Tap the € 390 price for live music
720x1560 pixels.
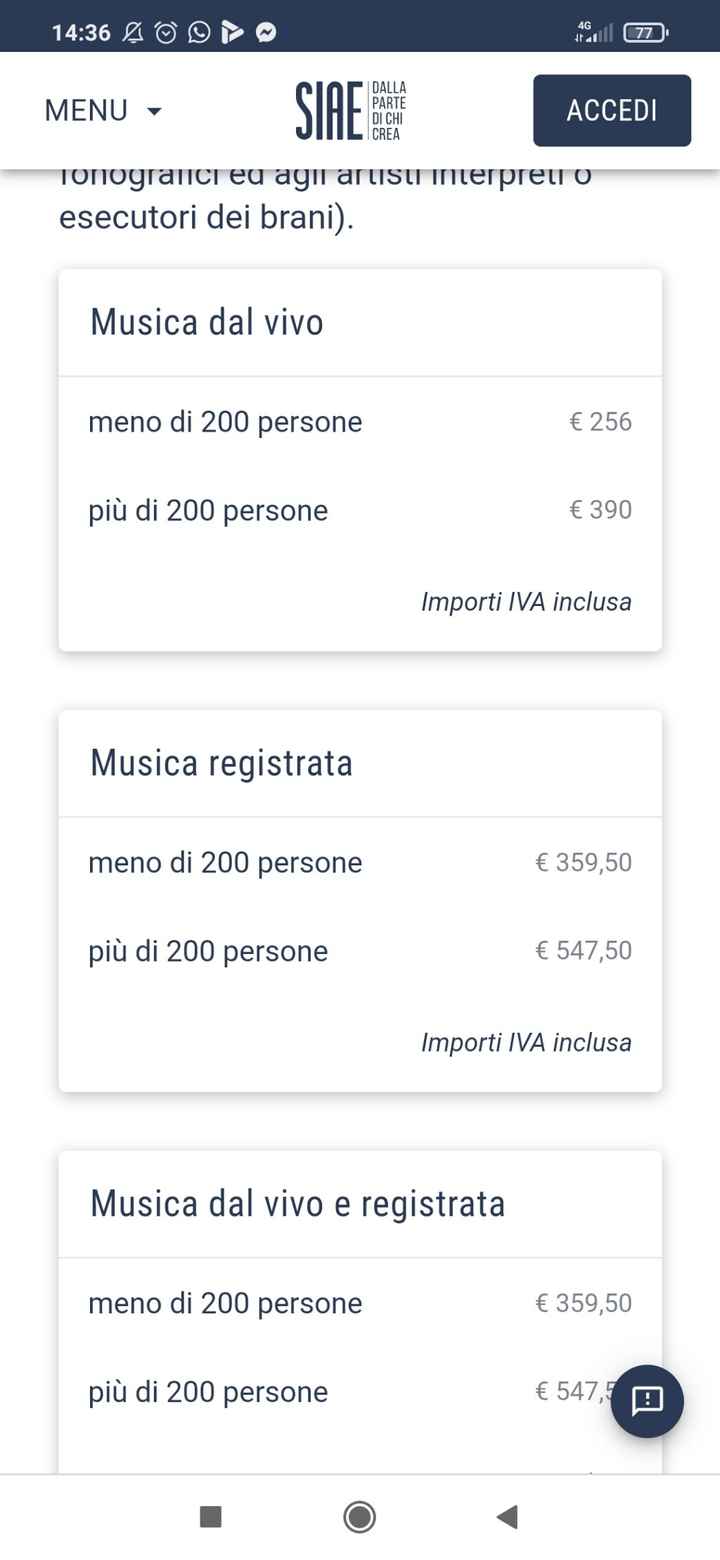coord(600,510)
